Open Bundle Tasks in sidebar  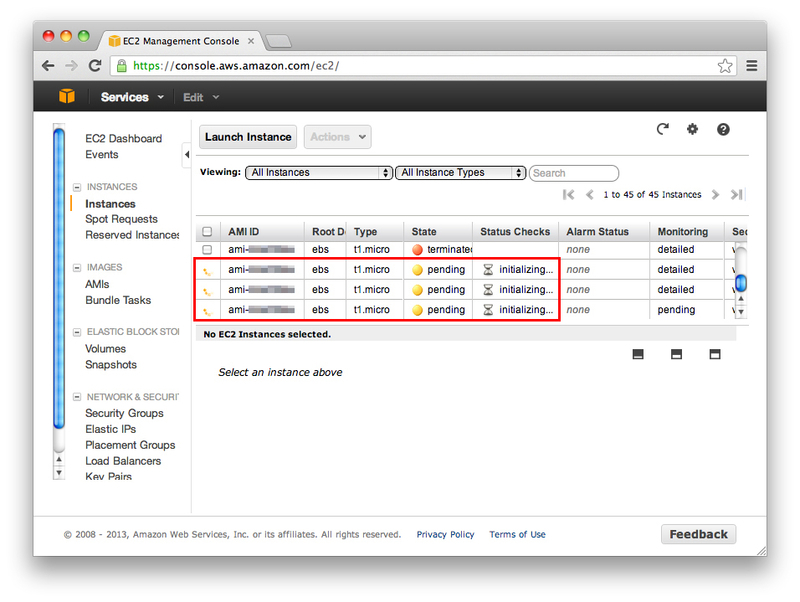118,300
